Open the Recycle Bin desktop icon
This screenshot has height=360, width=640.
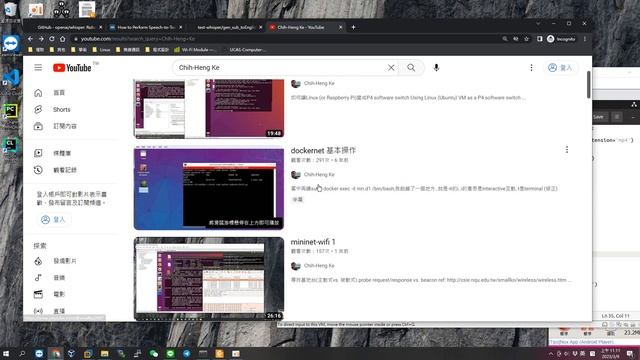(x=10, y=11)
